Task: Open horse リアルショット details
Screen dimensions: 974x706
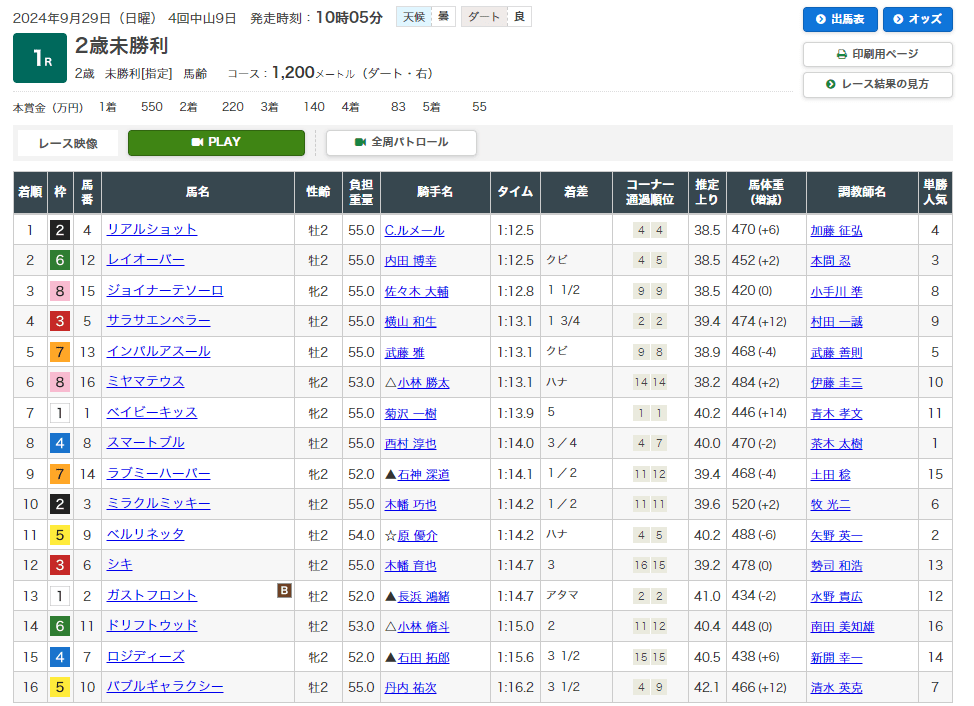Action: (x=152, y=229)
